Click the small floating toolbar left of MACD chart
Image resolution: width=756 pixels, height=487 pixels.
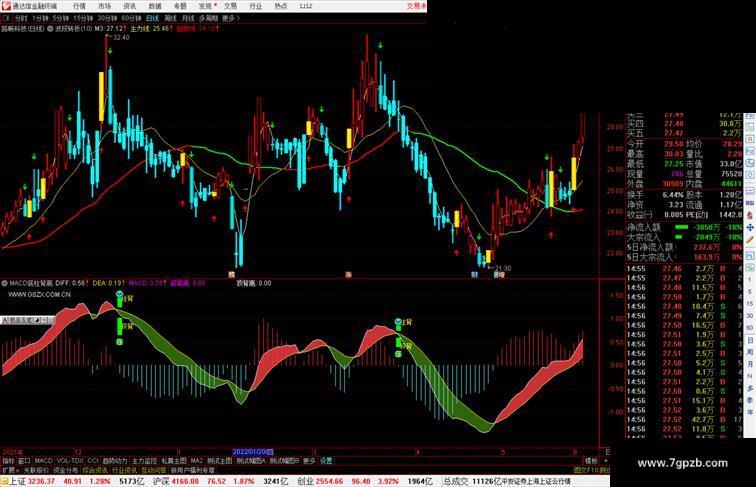pyautogui.click(x=27, y=320)
